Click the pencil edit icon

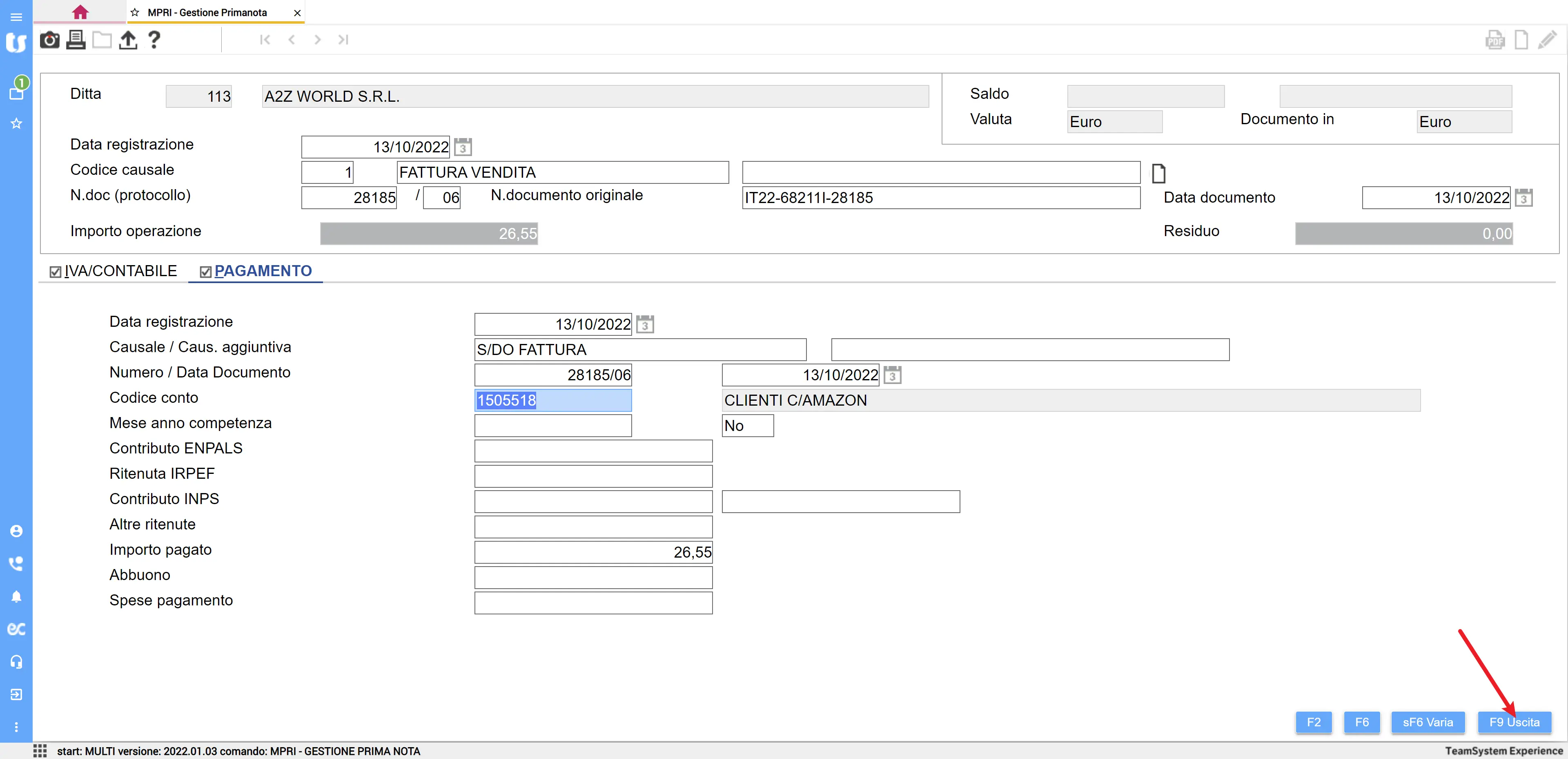(x=1547, y=41)
